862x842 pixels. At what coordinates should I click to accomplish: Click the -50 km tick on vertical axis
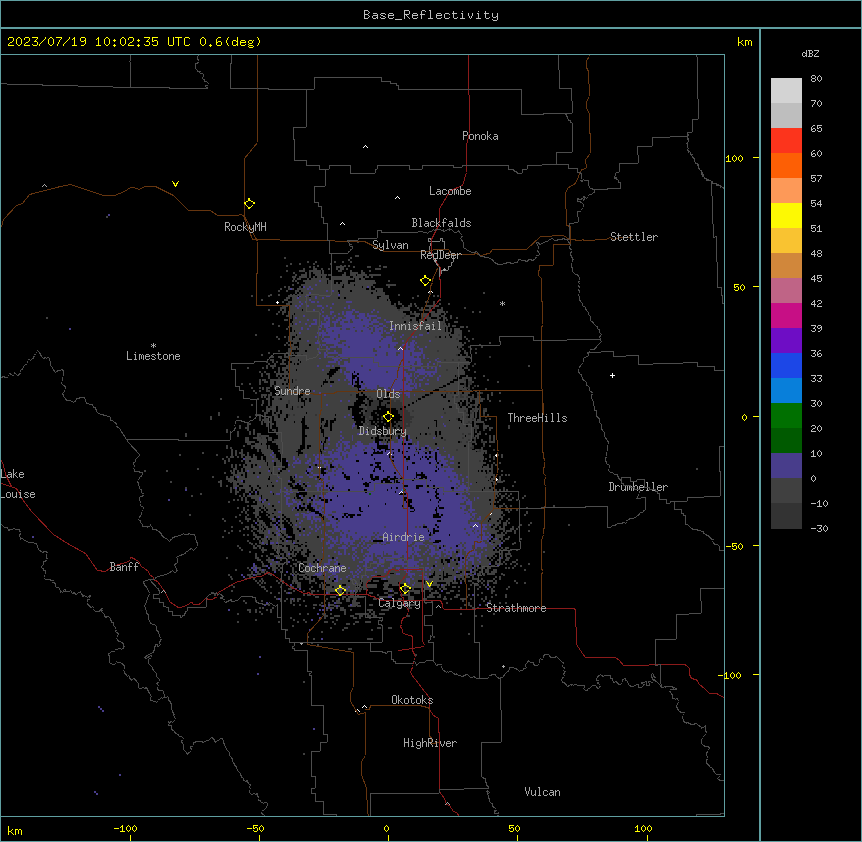pos(734,546)
